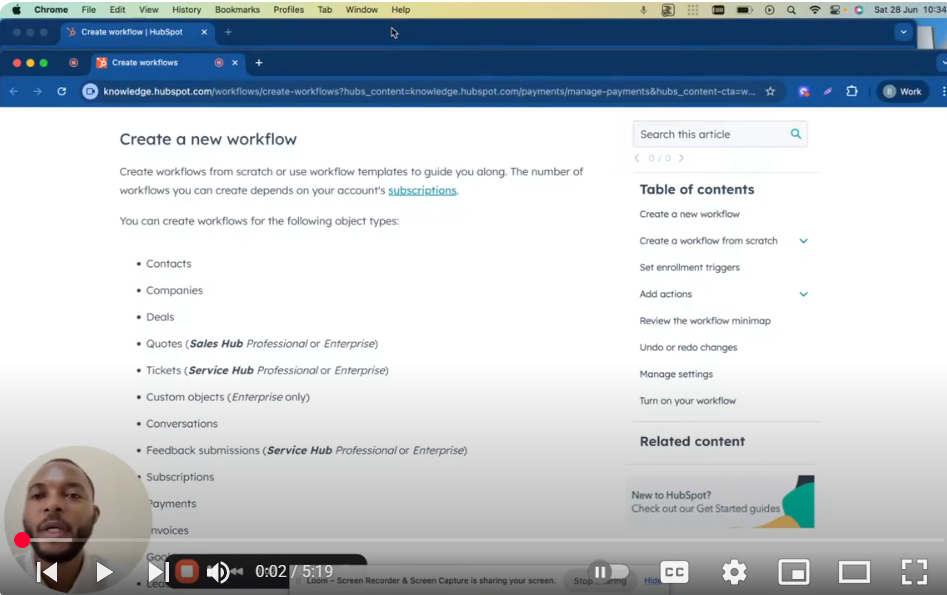The height and width of the screenshot is (595, 947).
Task: Open the Work profile button
Action: click(902, 91)
